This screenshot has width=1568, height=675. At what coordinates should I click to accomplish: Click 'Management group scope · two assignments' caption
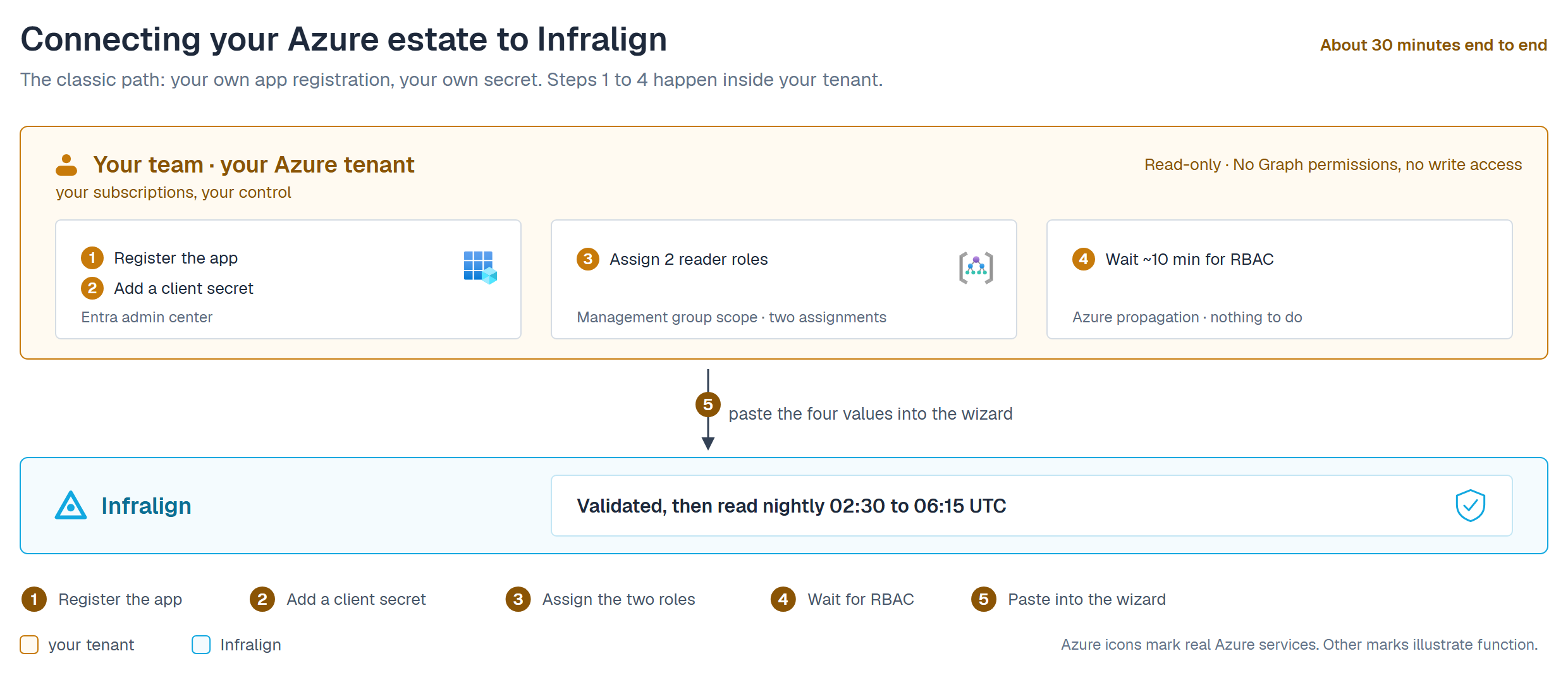coord(732,317)
